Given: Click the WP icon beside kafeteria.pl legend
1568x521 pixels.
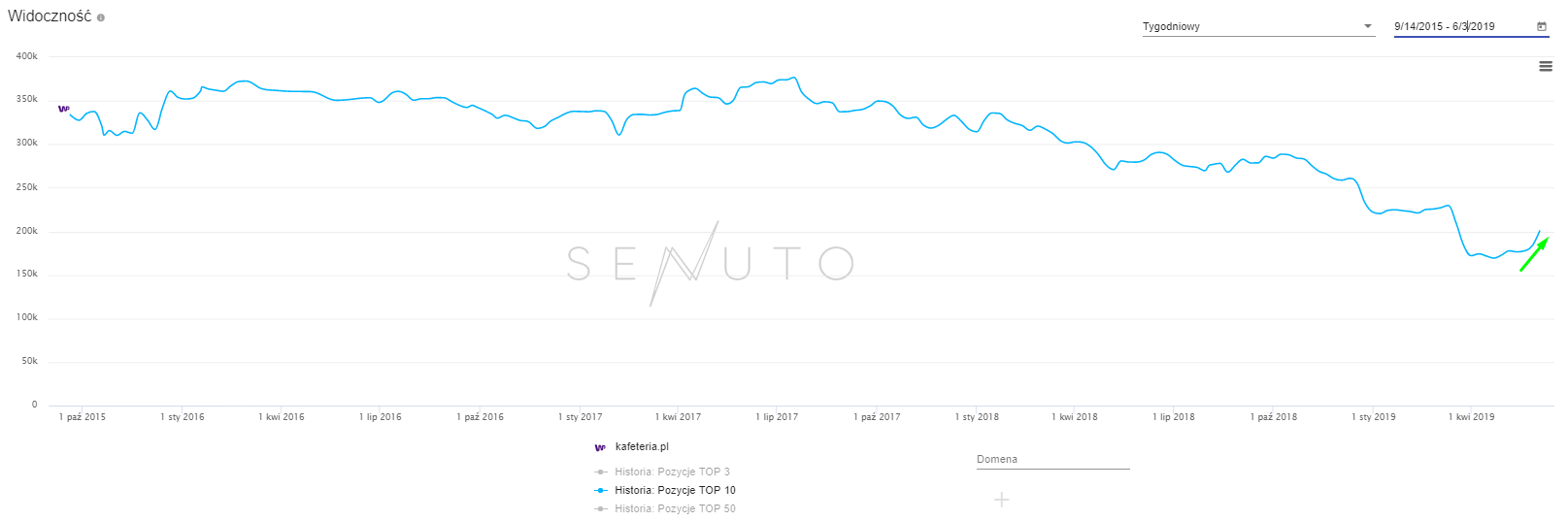Looking at the screenshot, I should (x=600, y=447).
